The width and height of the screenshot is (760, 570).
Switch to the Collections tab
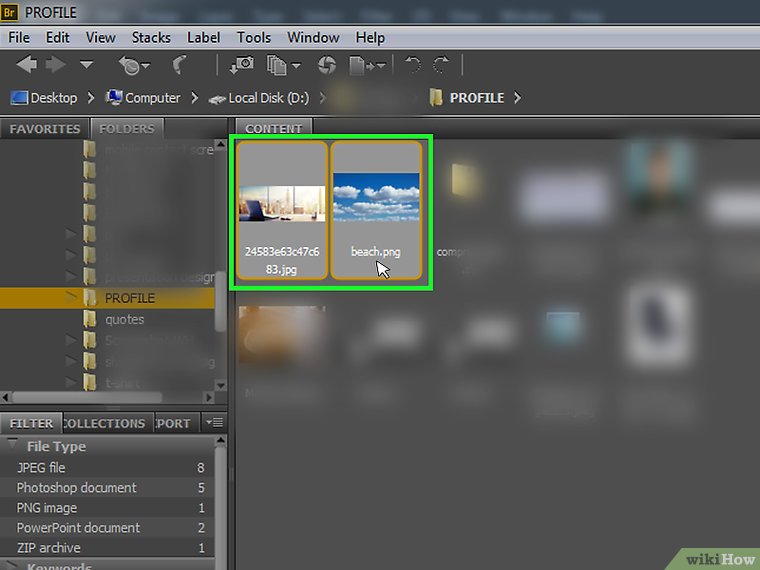coord(104,423)
